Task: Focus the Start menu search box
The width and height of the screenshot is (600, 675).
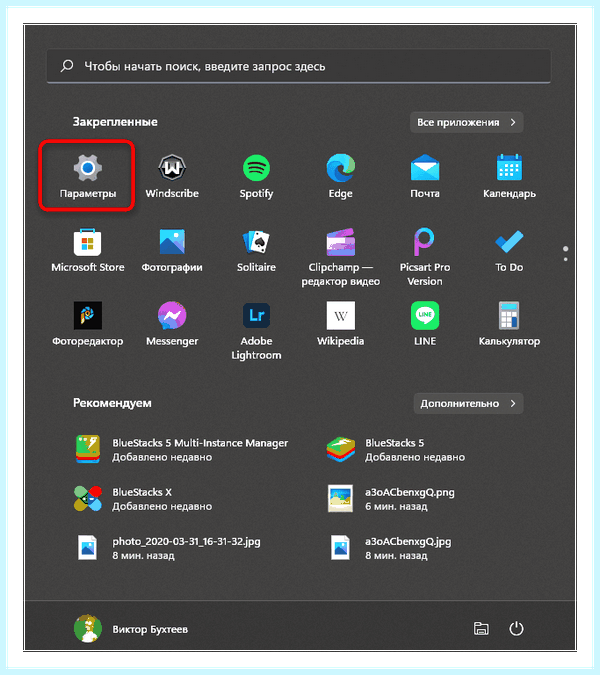Action: click(x=299, y=66)
